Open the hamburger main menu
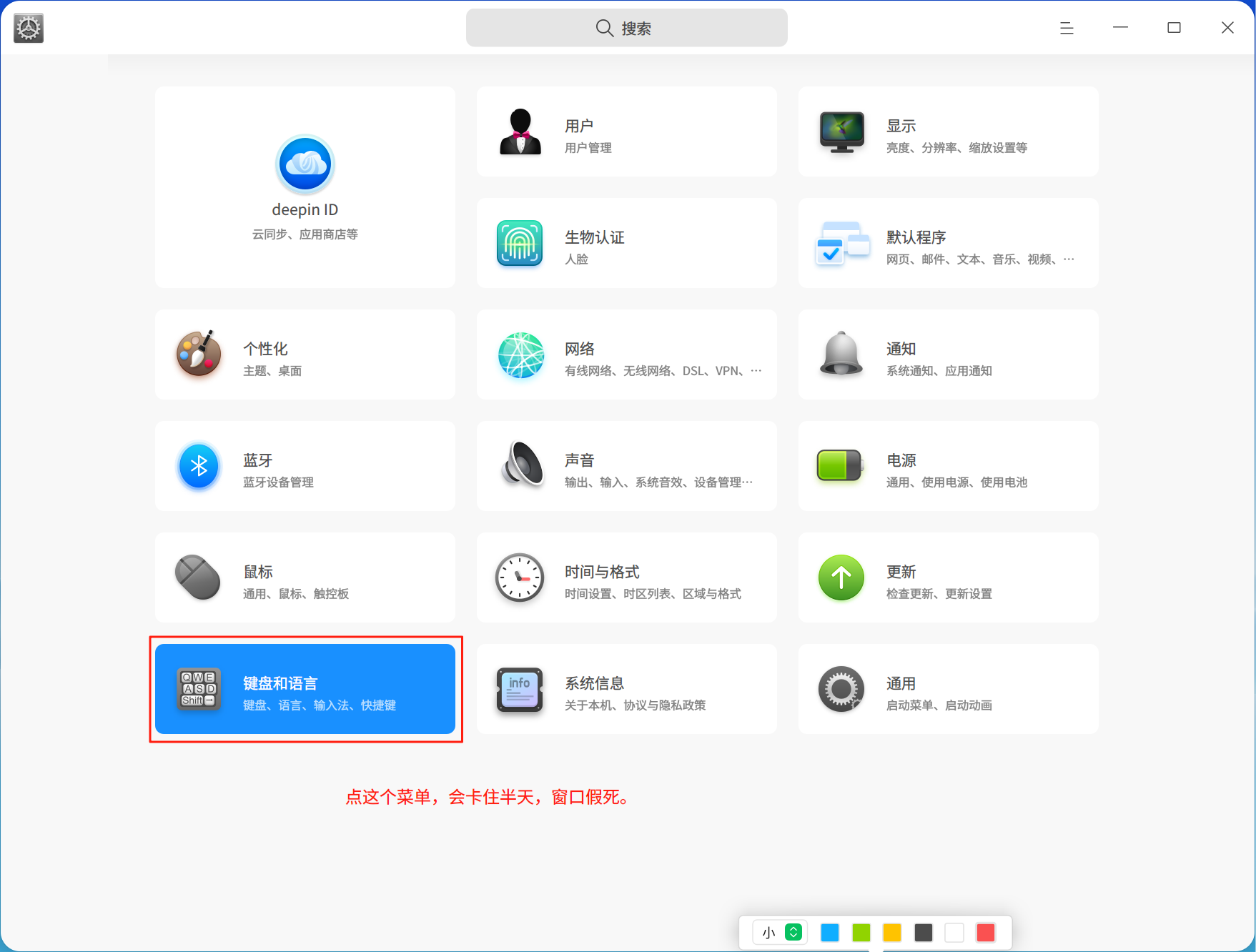 click(x=1067, y=28)
